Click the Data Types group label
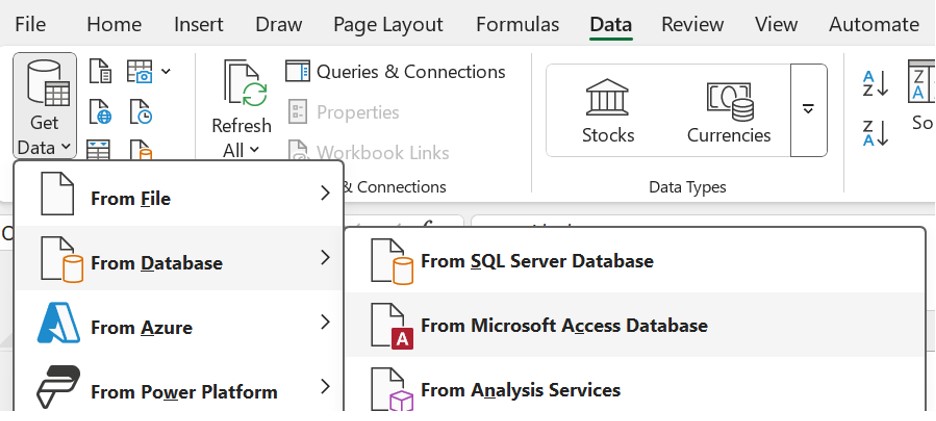Viewport: 936px width, 421px height. tap(688, 187)
